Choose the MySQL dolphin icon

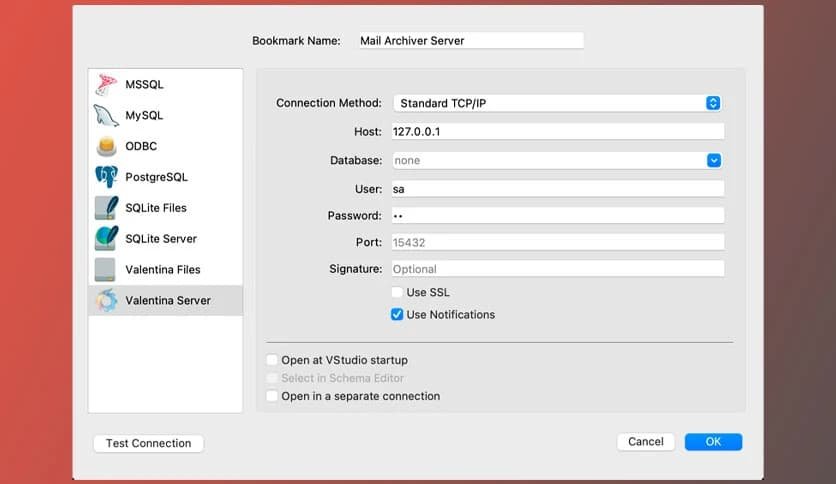pos(106,116)
